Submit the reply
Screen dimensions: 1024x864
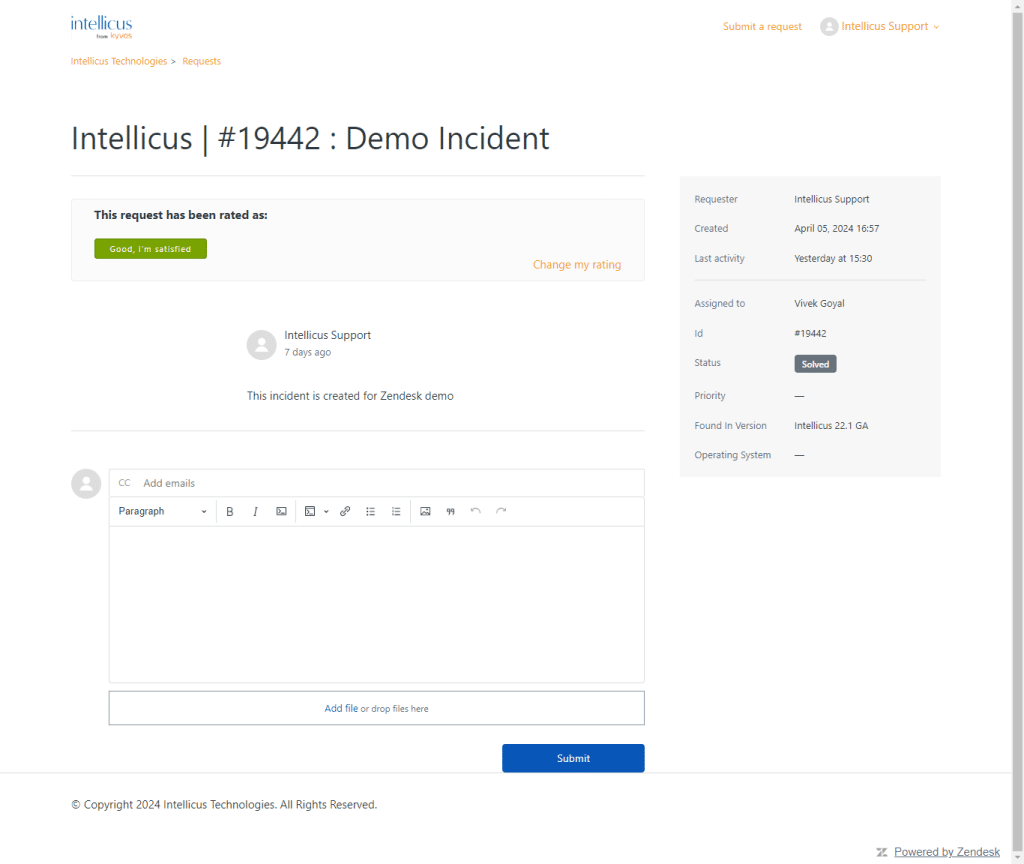573,758
